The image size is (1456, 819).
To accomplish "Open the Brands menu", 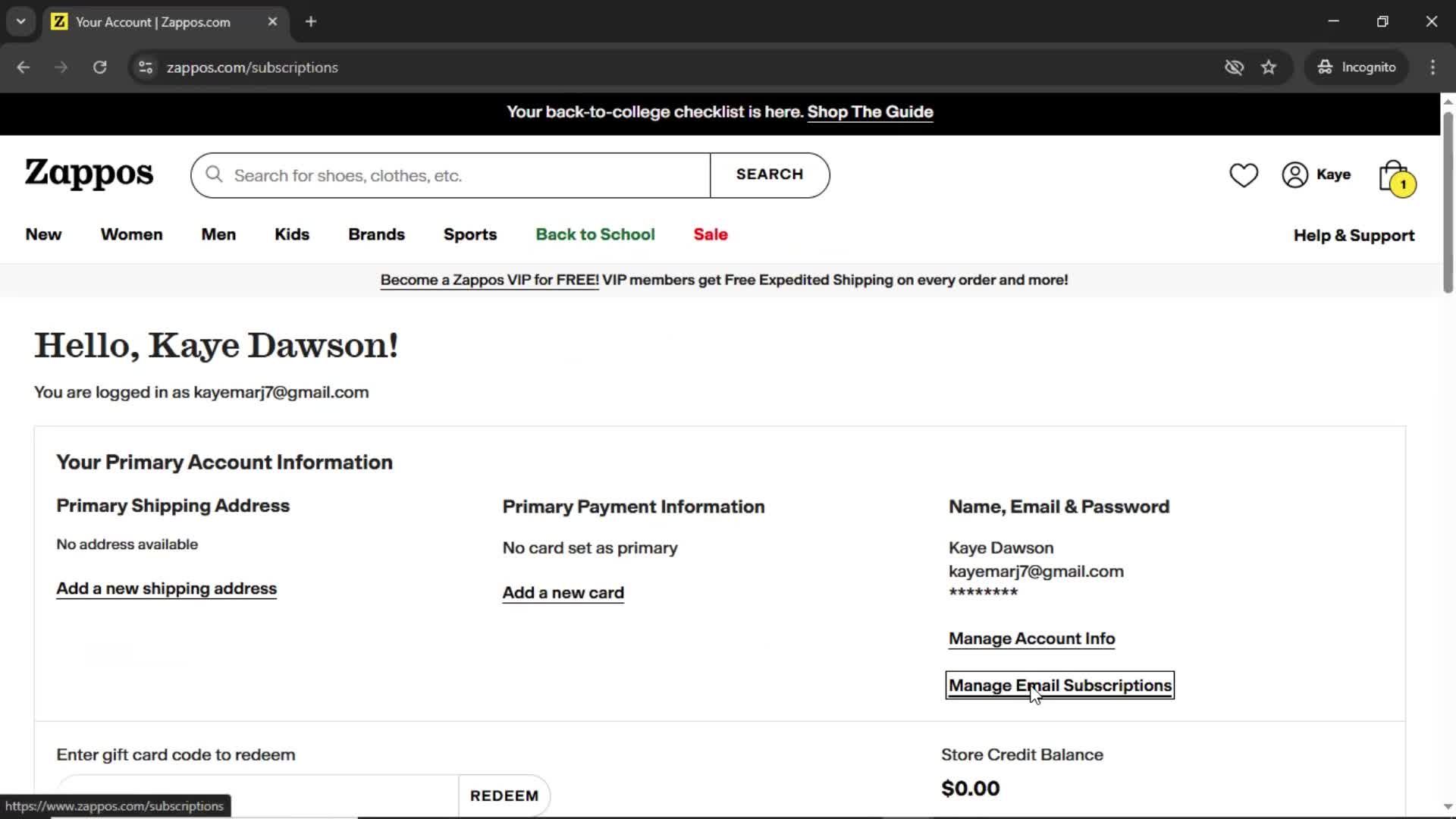I will (x=376, y=235).
